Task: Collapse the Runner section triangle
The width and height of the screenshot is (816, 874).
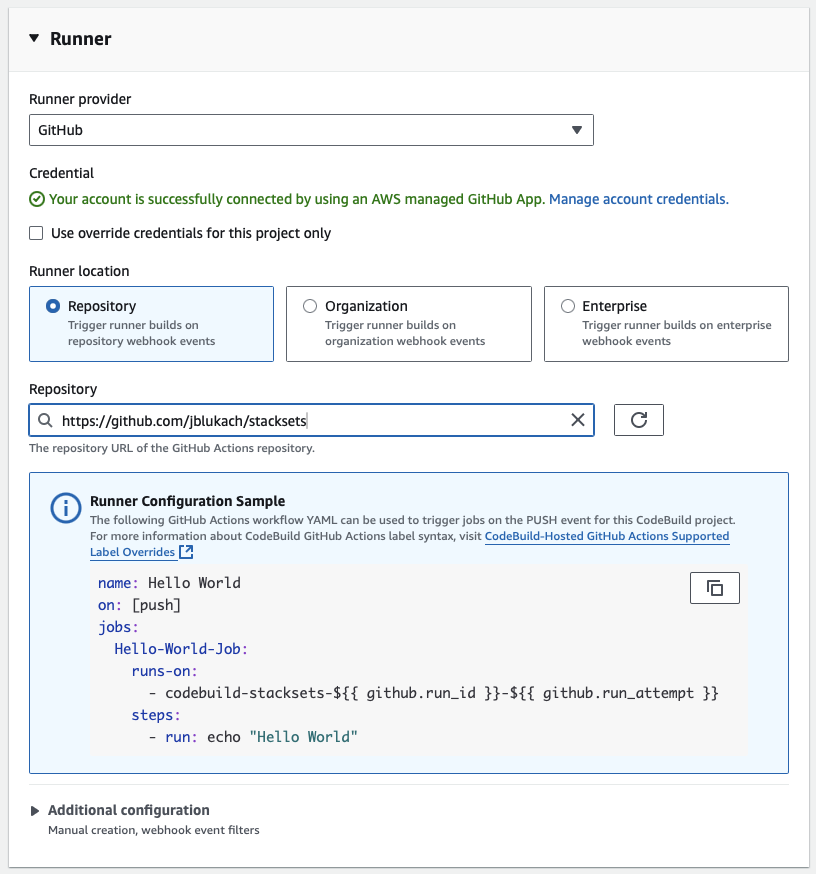Action: tap(34, 39)
